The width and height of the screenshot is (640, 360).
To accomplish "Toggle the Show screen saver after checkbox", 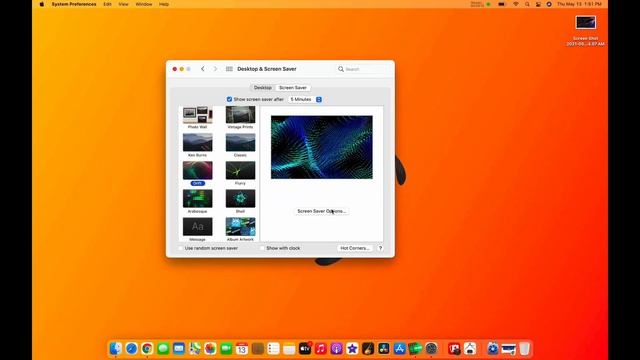I will tap(229, 99).
